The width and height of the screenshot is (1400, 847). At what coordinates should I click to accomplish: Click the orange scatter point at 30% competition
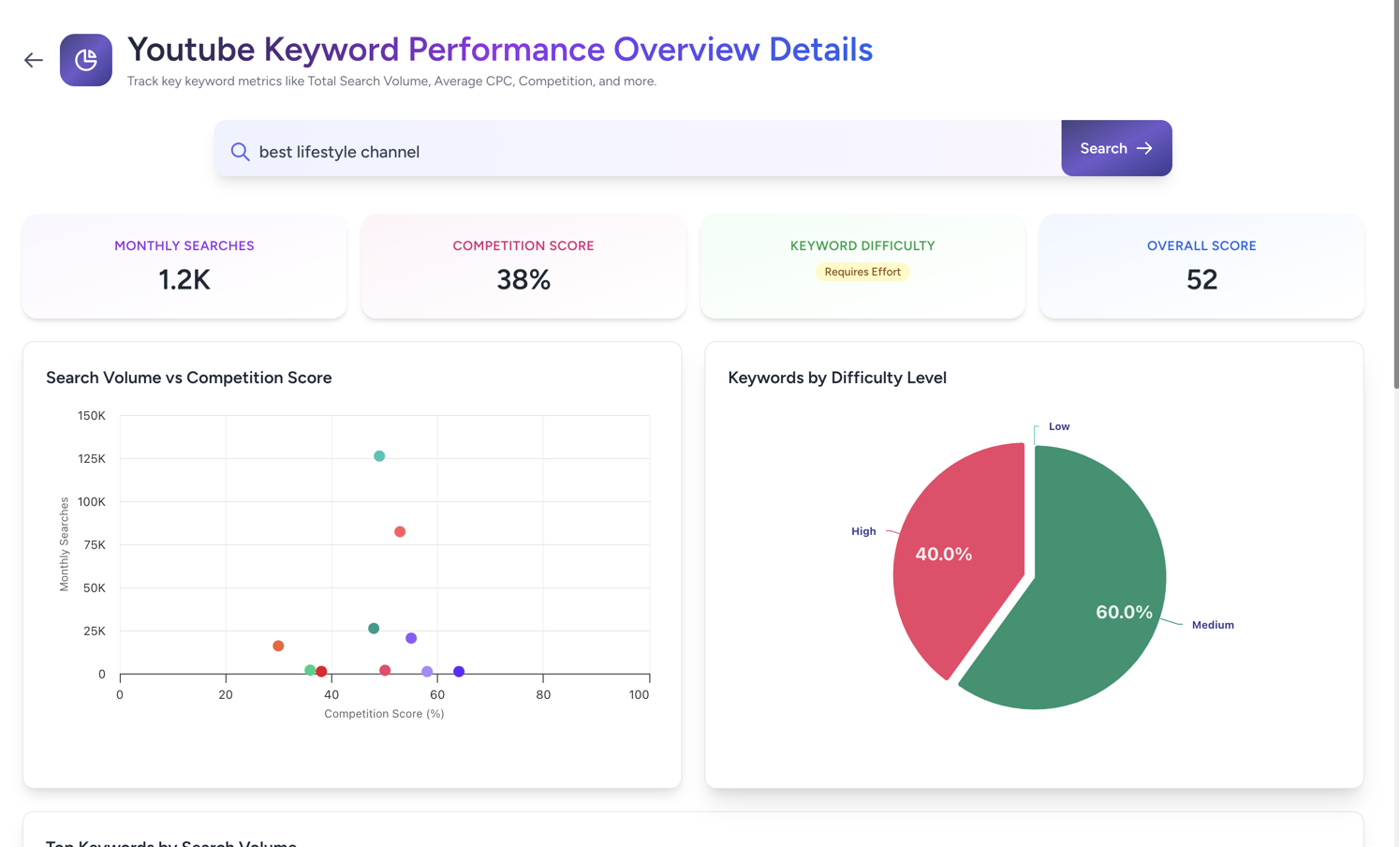click(x=278, y=646)
